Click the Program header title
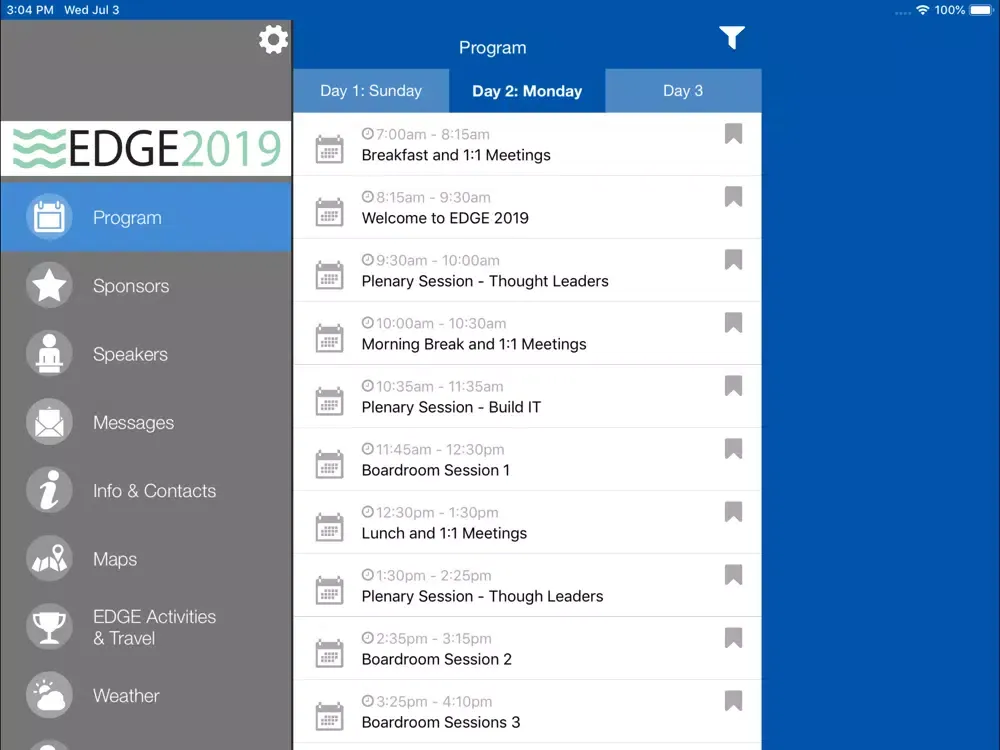The image size is (1000, 750). [x=492, y=47]
